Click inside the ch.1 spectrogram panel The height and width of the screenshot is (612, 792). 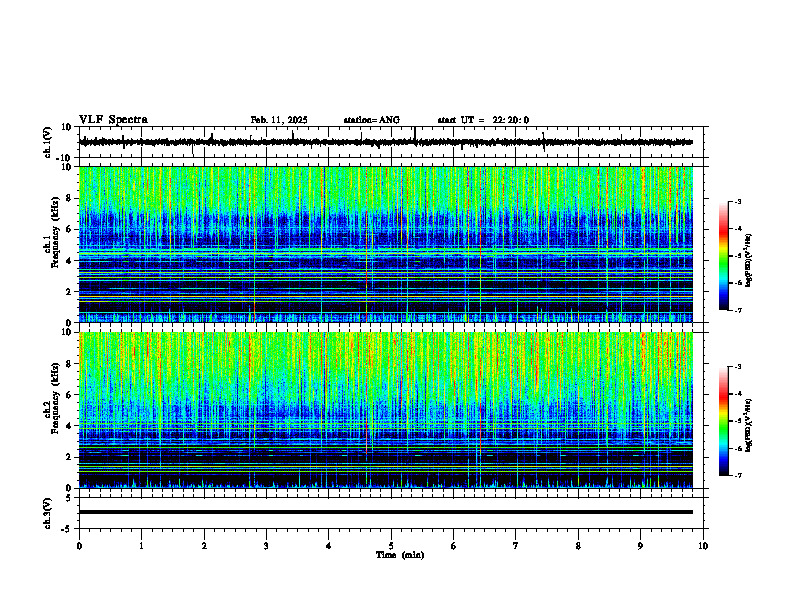(386, 244)
